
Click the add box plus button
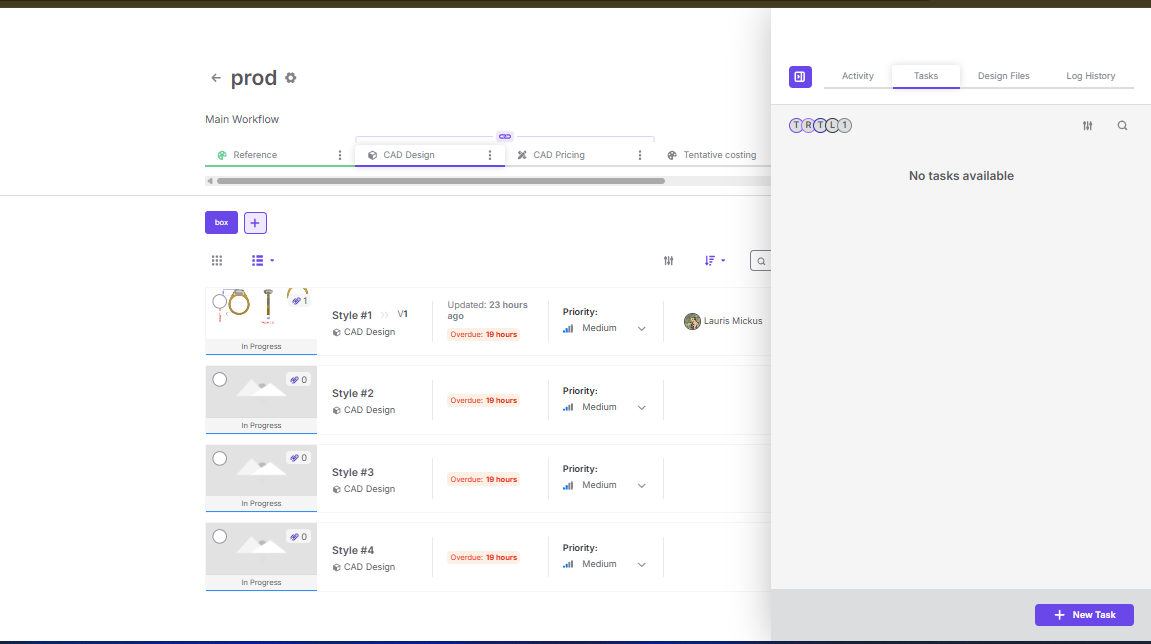click(255, 223)
